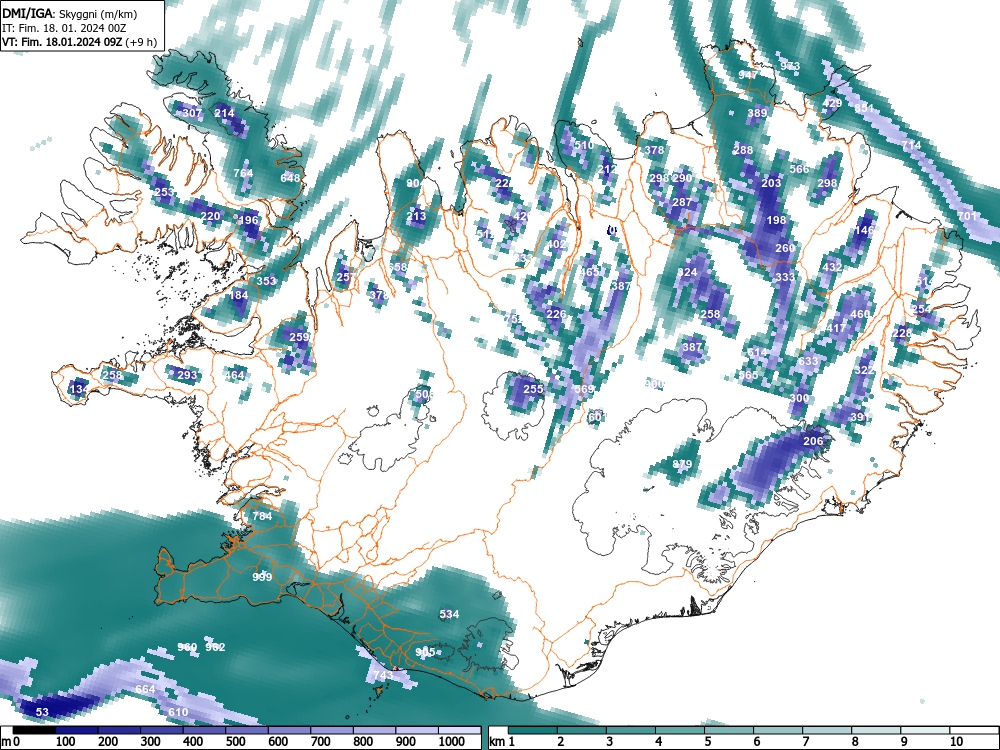Click the visibility value "905" on south coast
Screen dimensions: 1000x750
(x=425, y=652)
